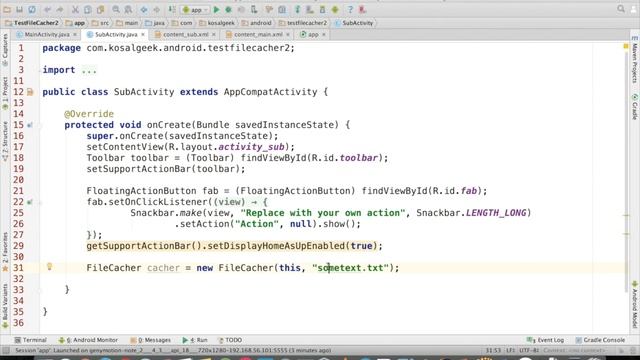Click the class gutter icon on line 12
This screenshot has height=360, width=640.
point(30,92)
